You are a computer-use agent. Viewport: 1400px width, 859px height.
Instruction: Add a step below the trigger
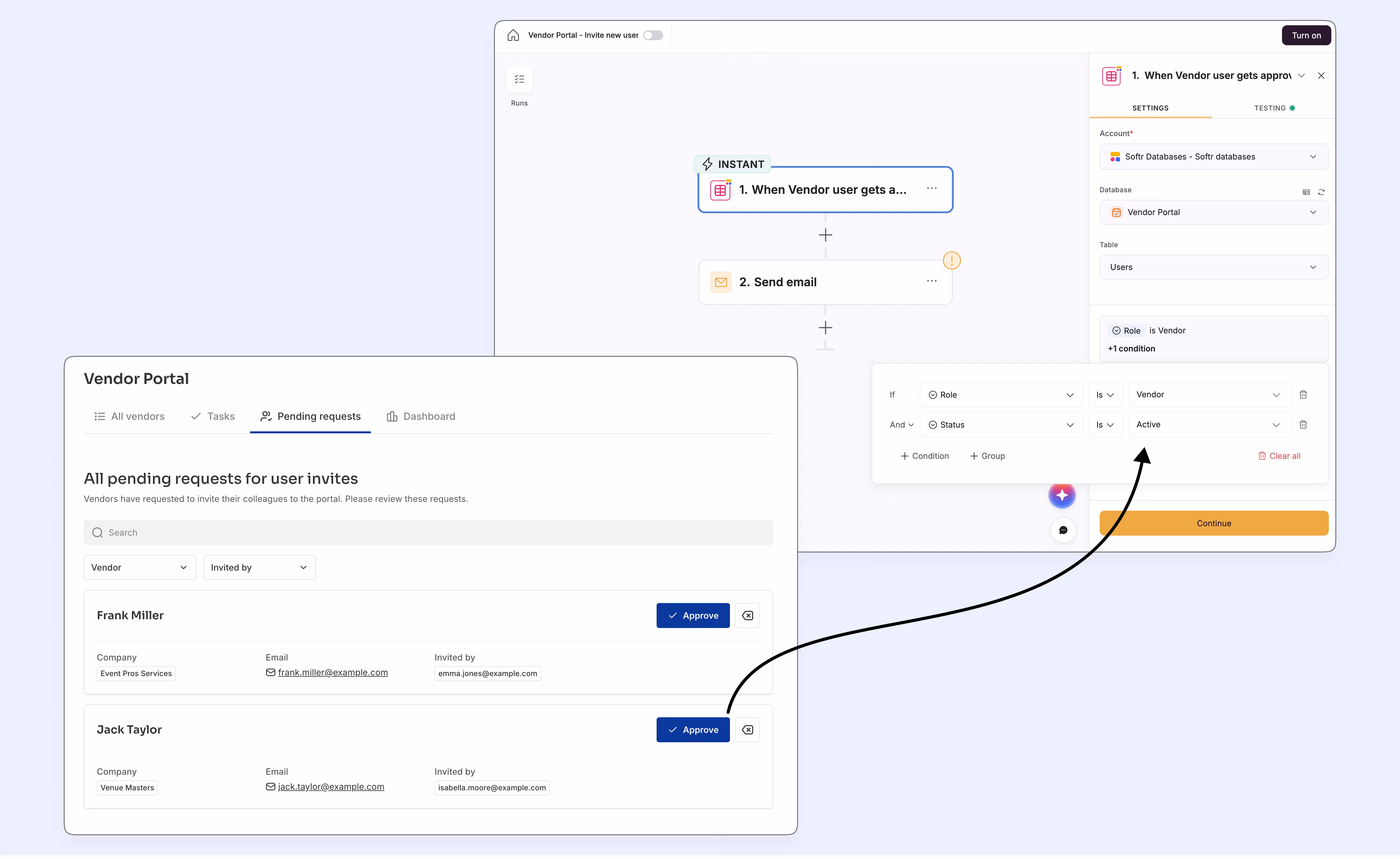(825, 234)
